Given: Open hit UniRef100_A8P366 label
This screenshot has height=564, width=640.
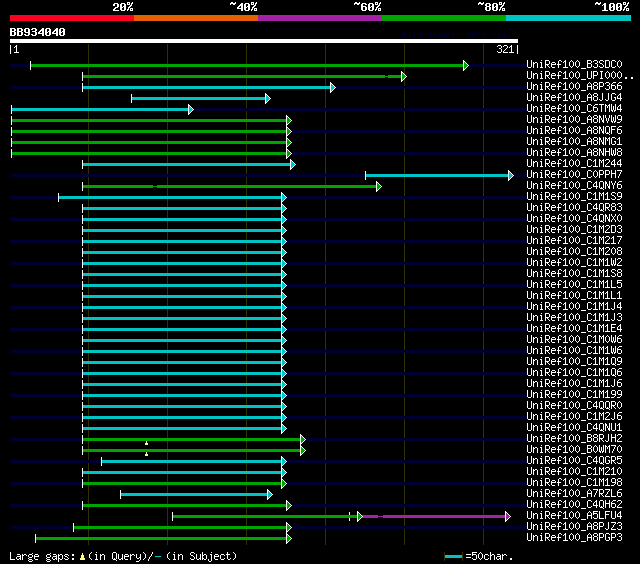Looking at the screenshot, I should [574, 87].
